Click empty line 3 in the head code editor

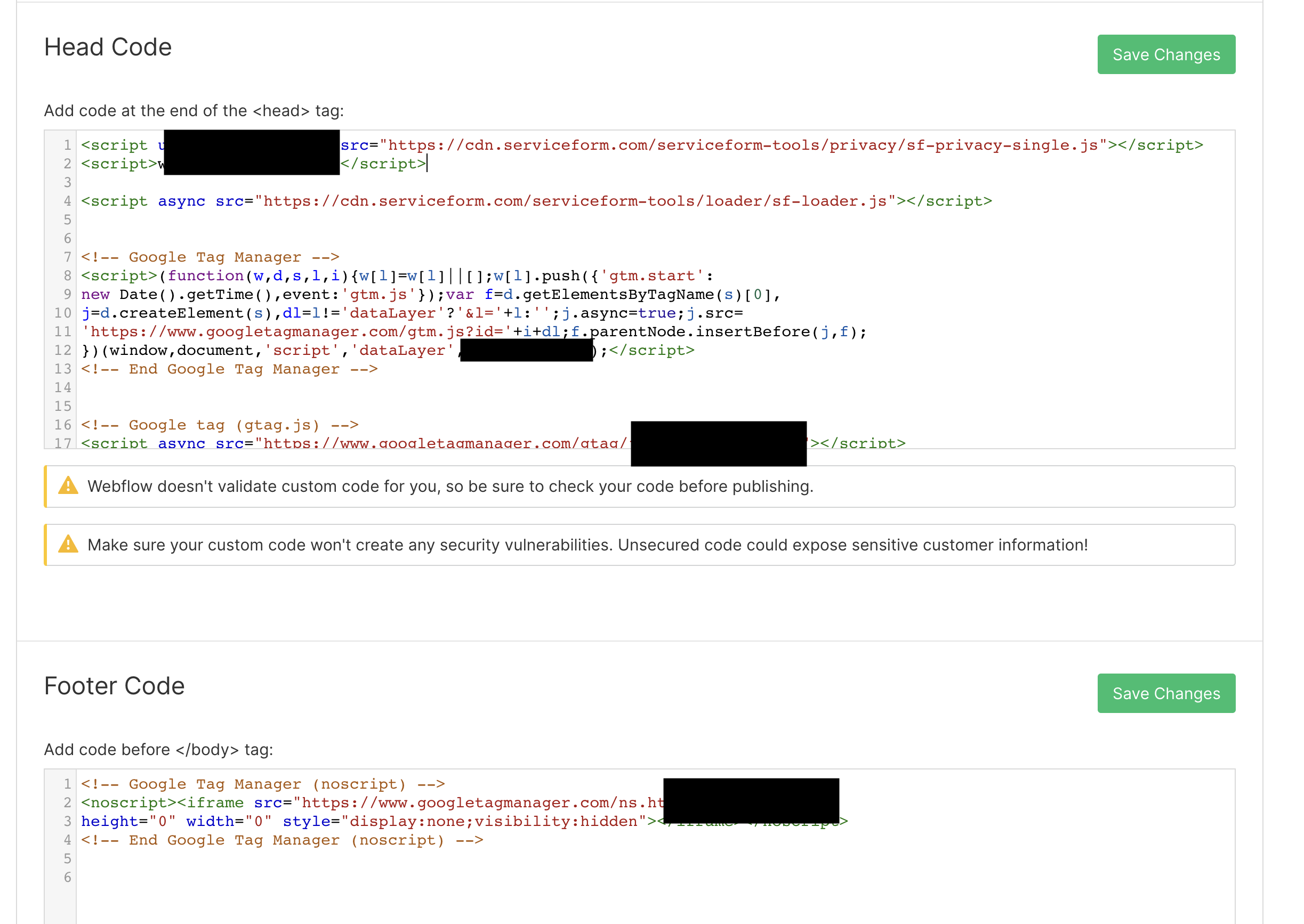tap(655, 182)
